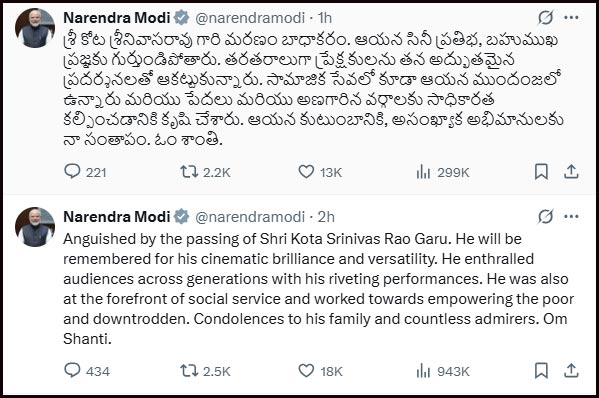Open Narendra Modi name on first tweet
The width and height of the screenshot is (599, 398).
click(x=117, y=18)
